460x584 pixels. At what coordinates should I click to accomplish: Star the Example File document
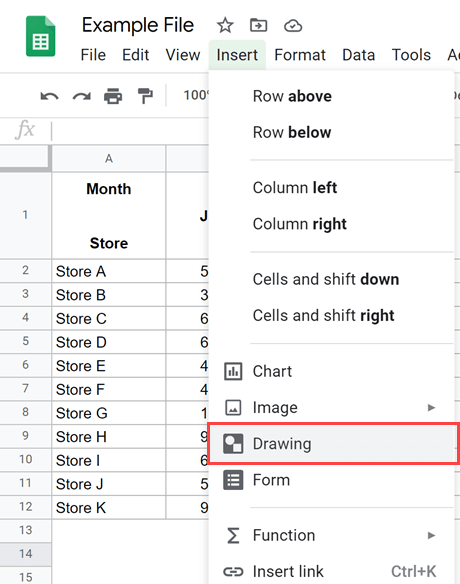225,26
